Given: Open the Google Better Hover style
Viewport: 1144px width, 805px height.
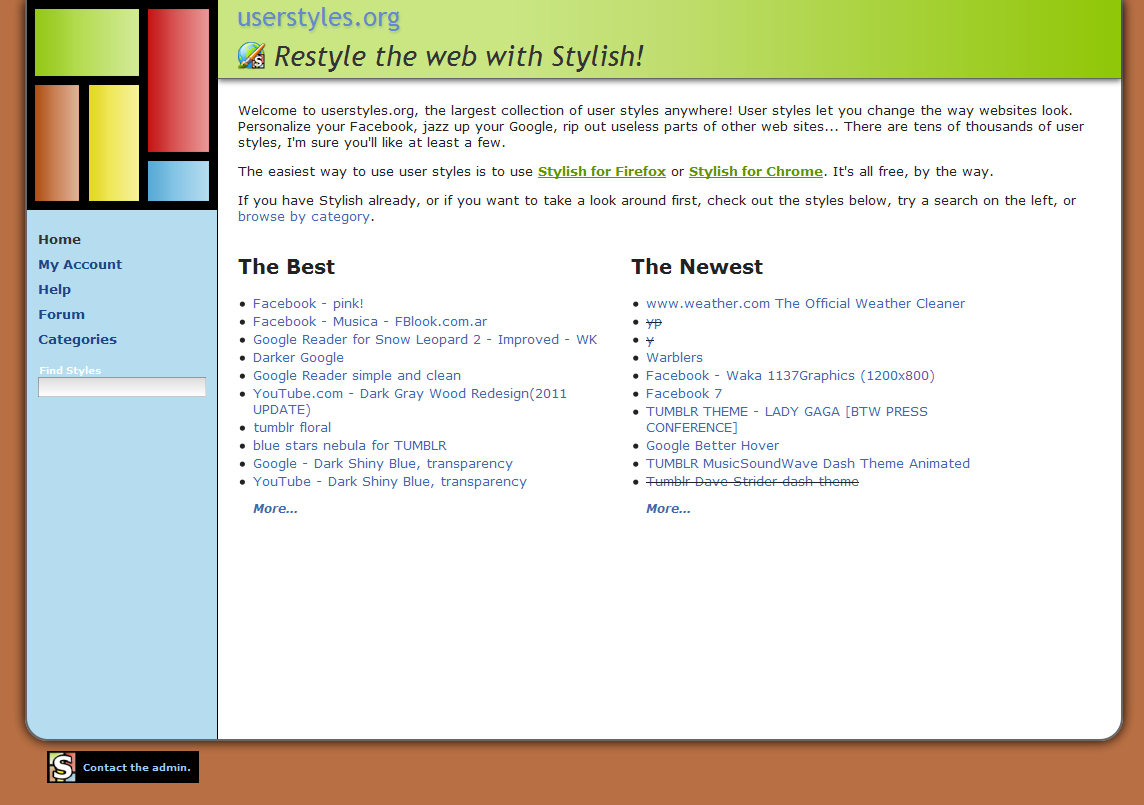Looking at the screenshot, I should (712, 446).
